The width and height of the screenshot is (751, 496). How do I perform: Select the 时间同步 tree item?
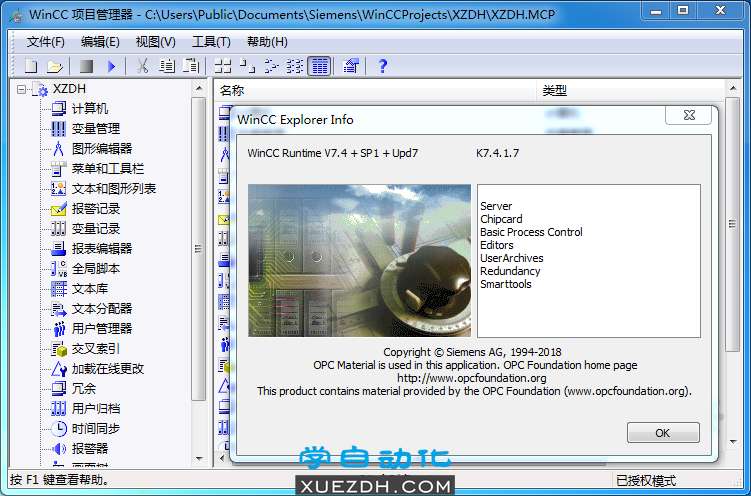pyautogui.click(x=96, y=428)
